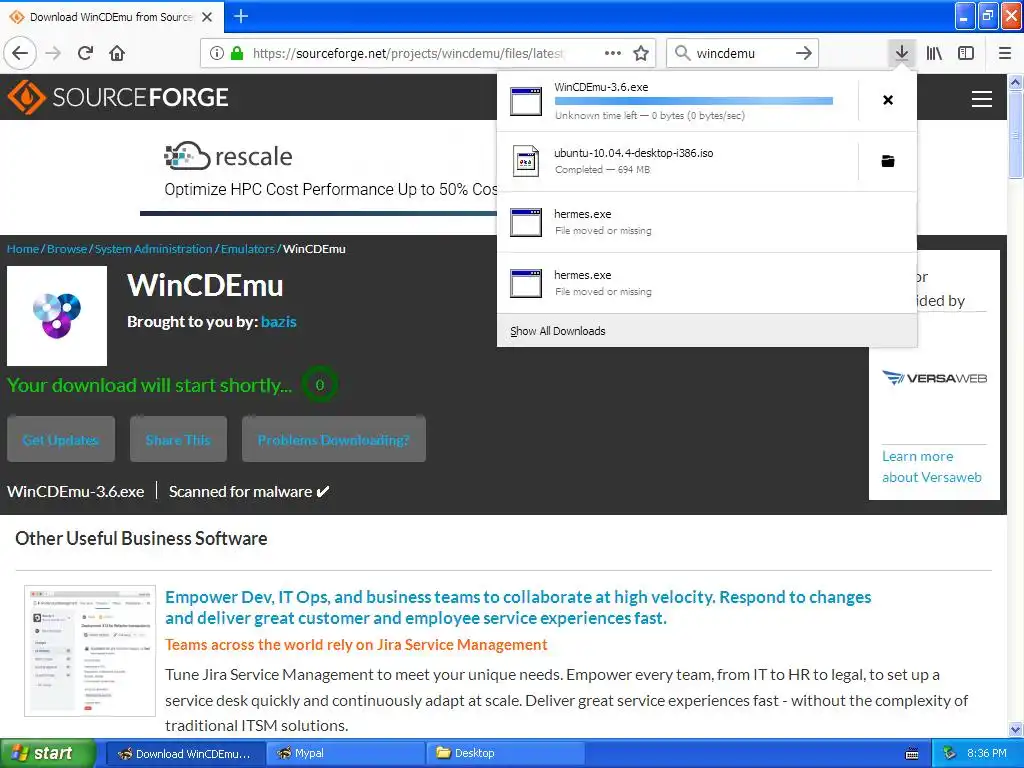Click the Get Updates button
This screenshot has width=1024, height=768.
[x=61, y=440]
